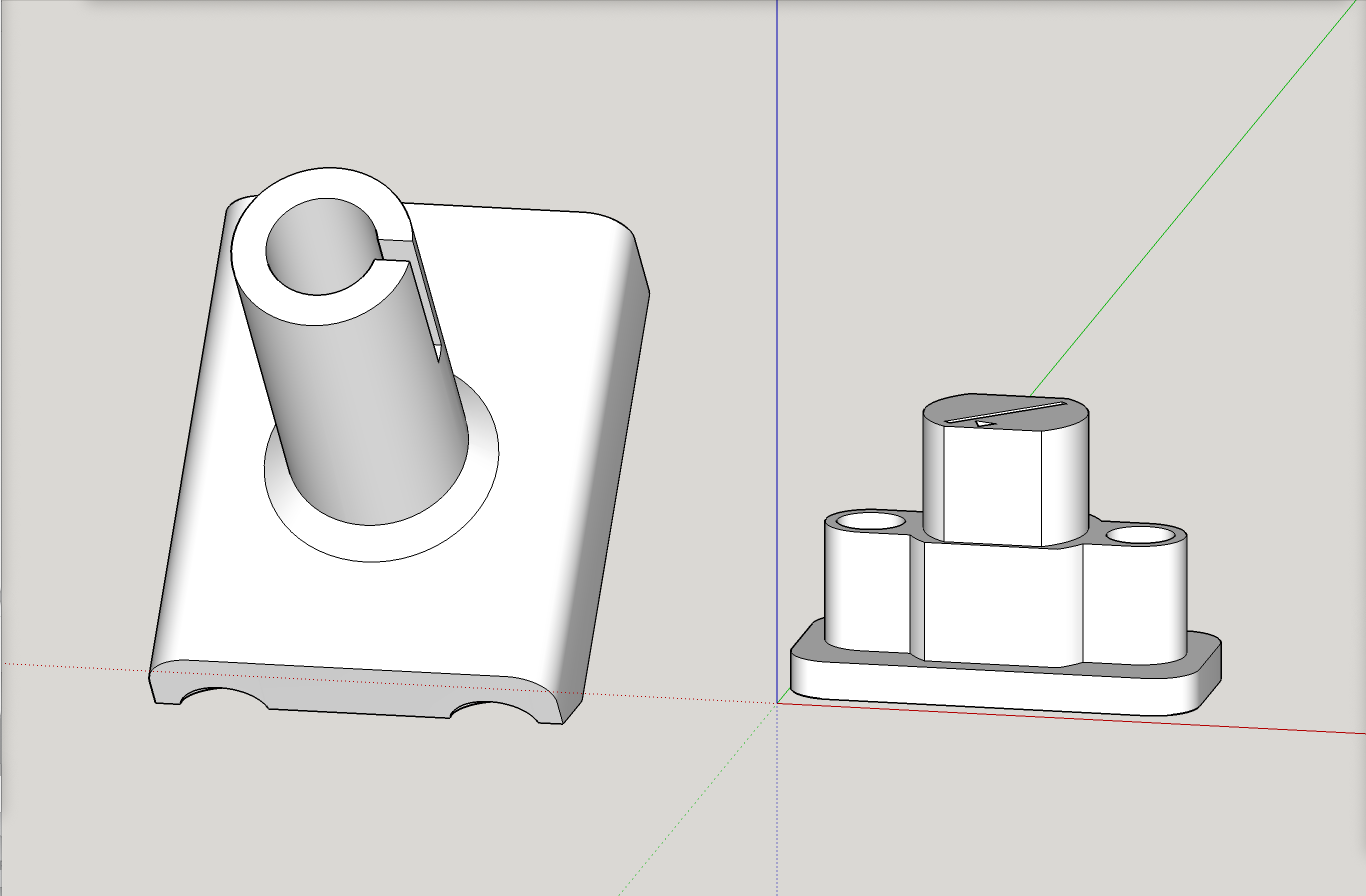Viewport: 1366px width, 896px height.
Task: Select the right semicircular notch on plate bottom
Action: [494, 709]
